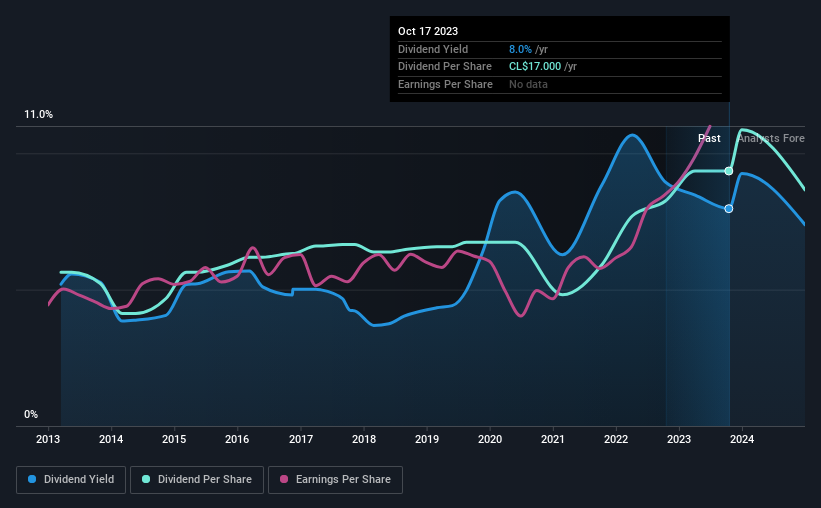Click the 'Earnings Per Share' row label in tooltip
Image resolution: width=821 pixels, height=508 pixels.
click(445, 84)
